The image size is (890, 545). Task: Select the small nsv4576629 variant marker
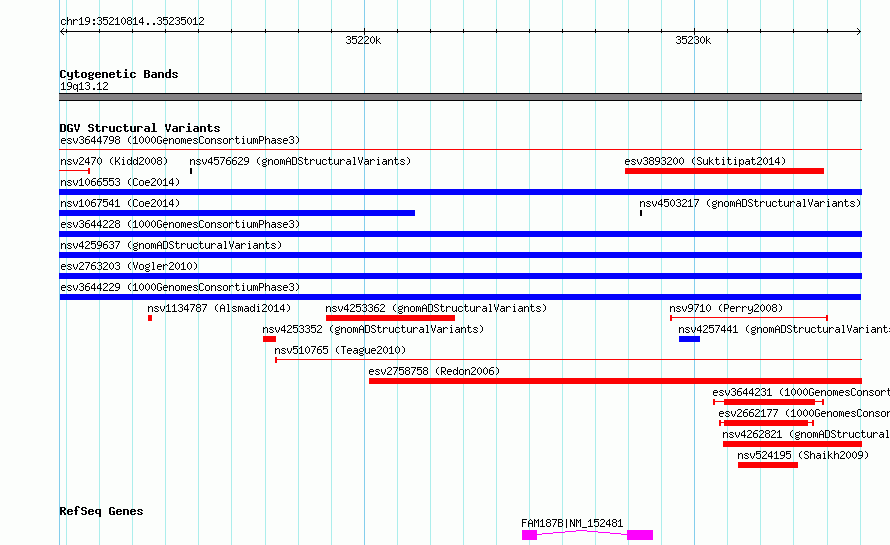point(191,171)
